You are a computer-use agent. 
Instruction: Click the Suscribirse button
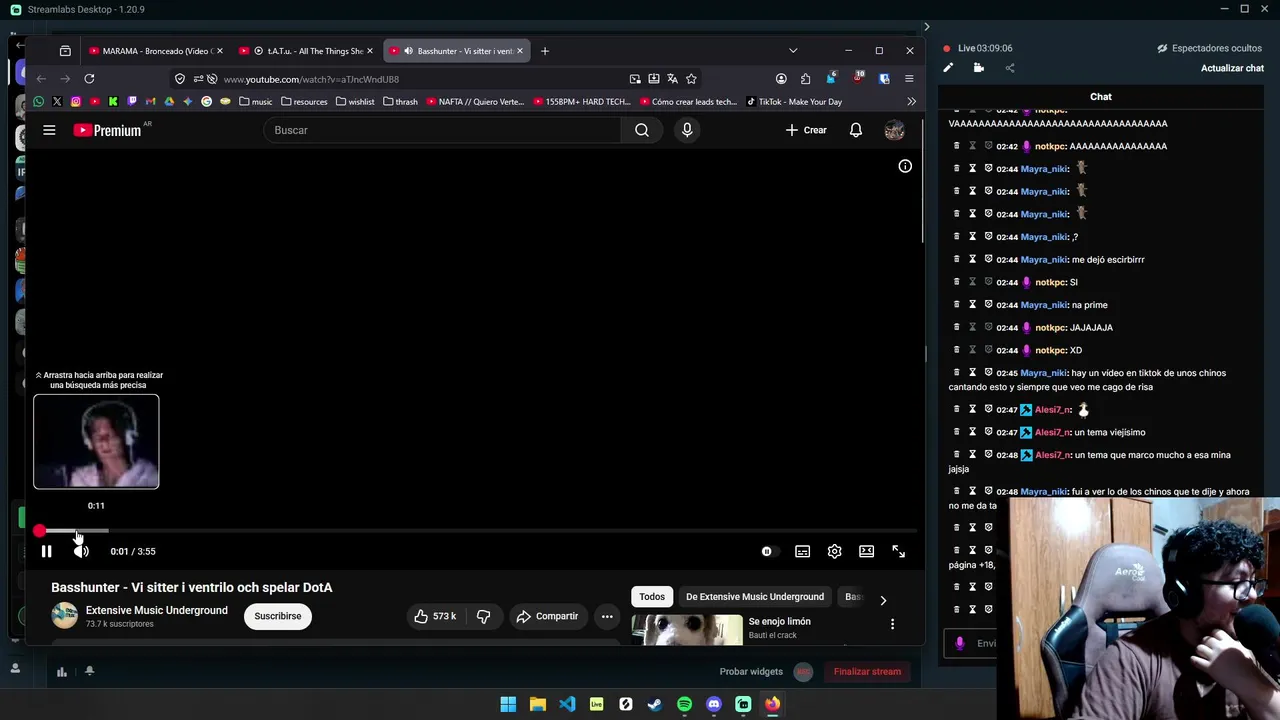[x=277, y=616]
